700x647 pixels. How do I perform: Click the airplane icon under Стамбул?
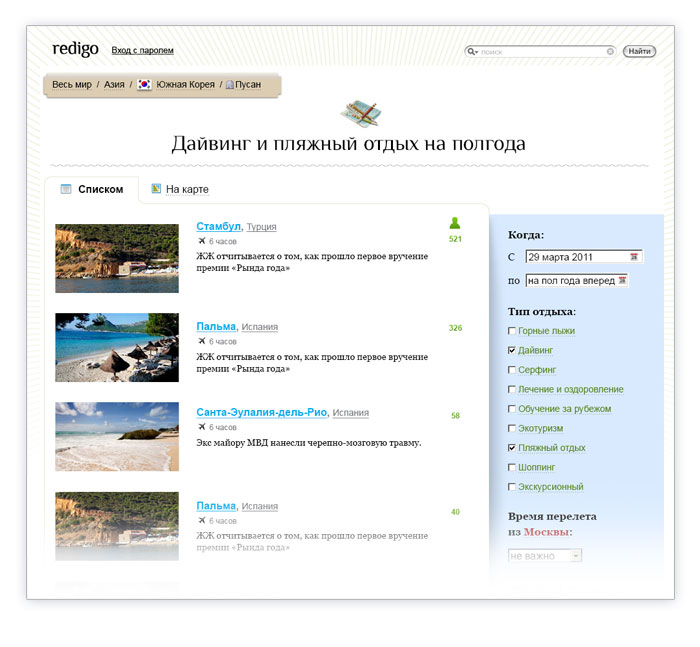tap(202, 242)
